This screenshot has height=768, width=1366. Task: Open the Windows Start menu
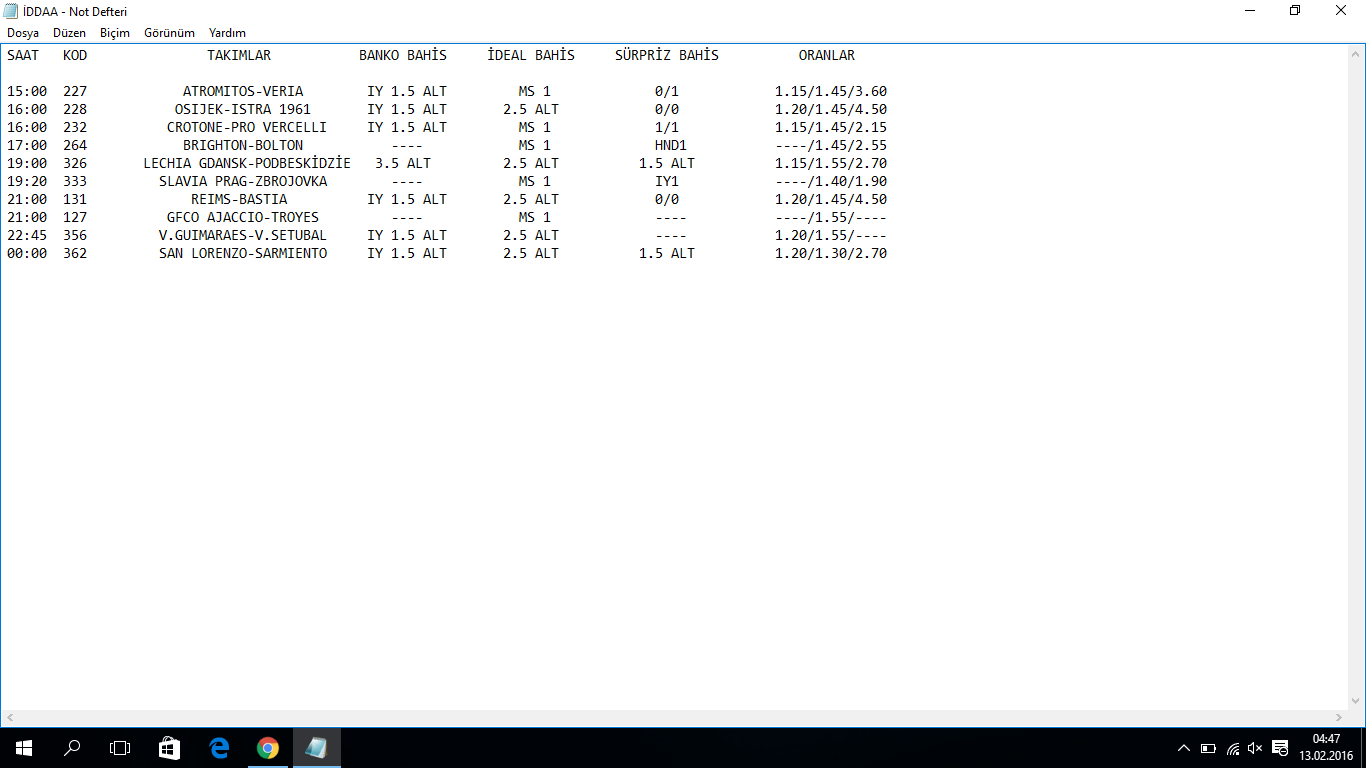pos(24,748)
